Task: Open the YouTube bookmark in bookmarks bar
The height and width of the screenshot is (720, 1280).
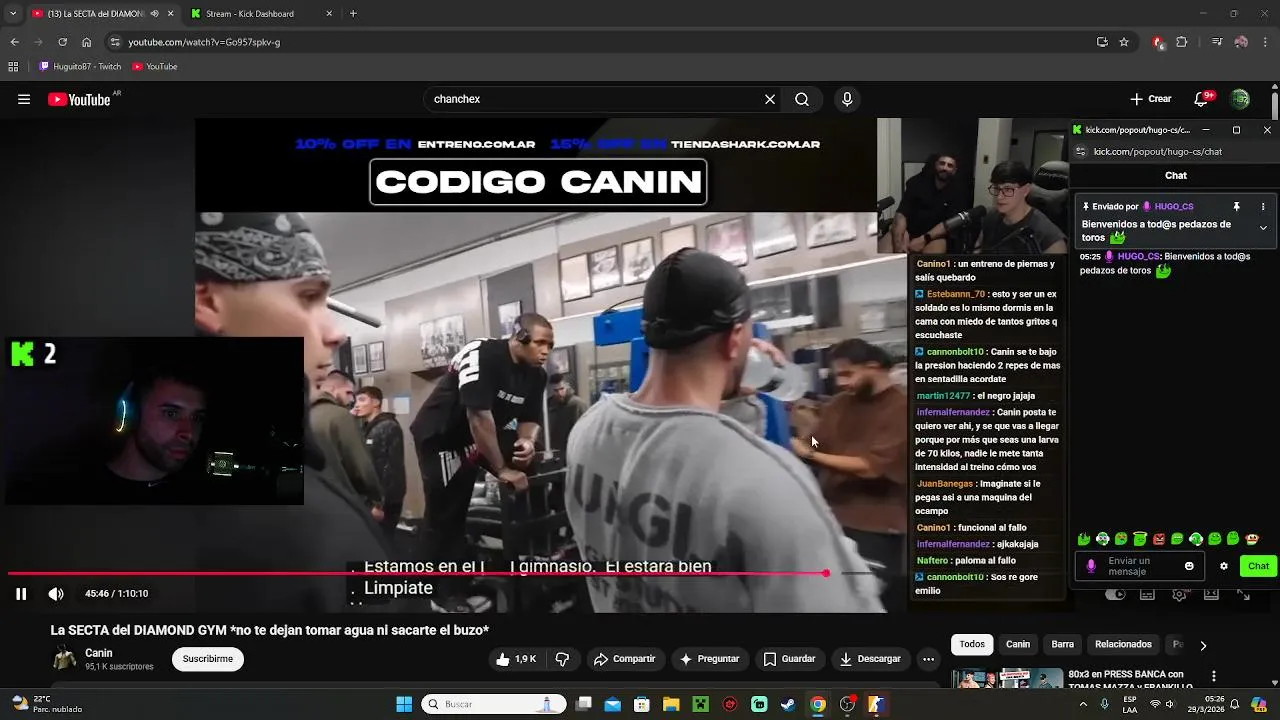Action: point(154,67)
